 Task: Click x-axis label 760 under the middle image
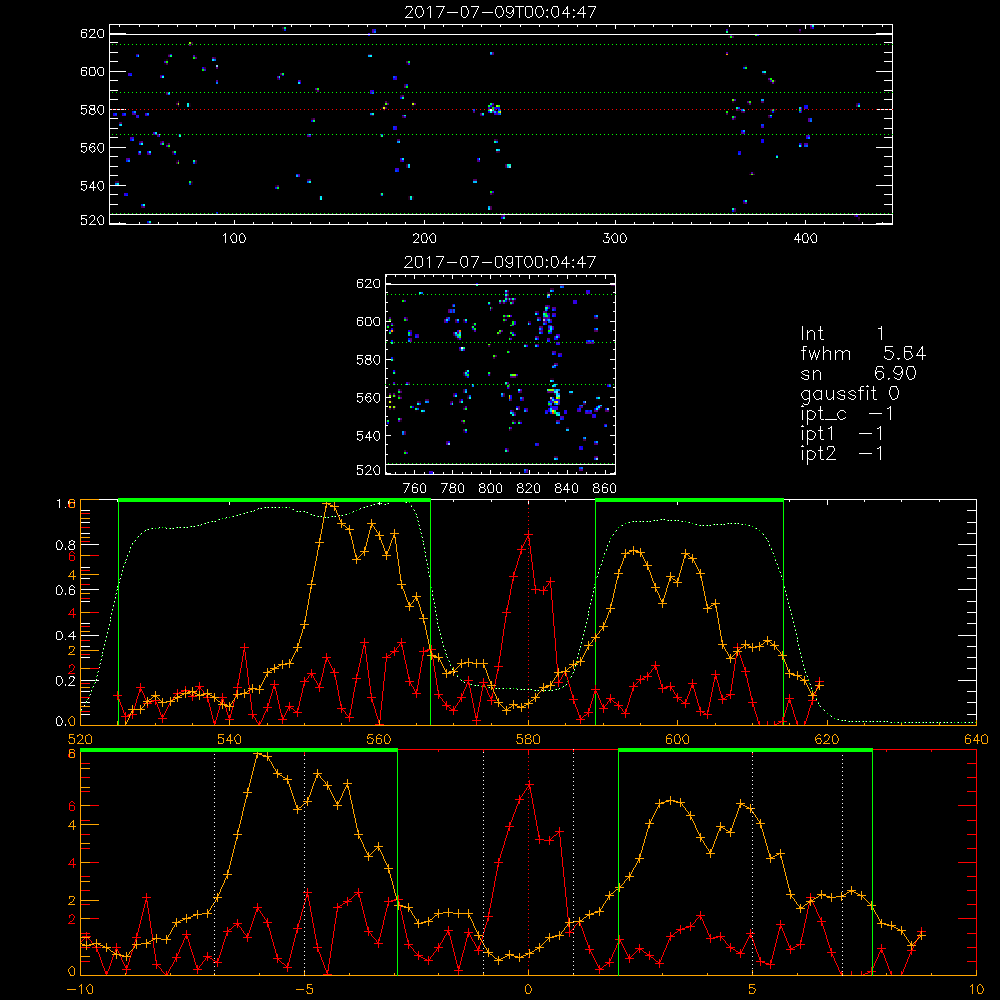coord(415,489)
